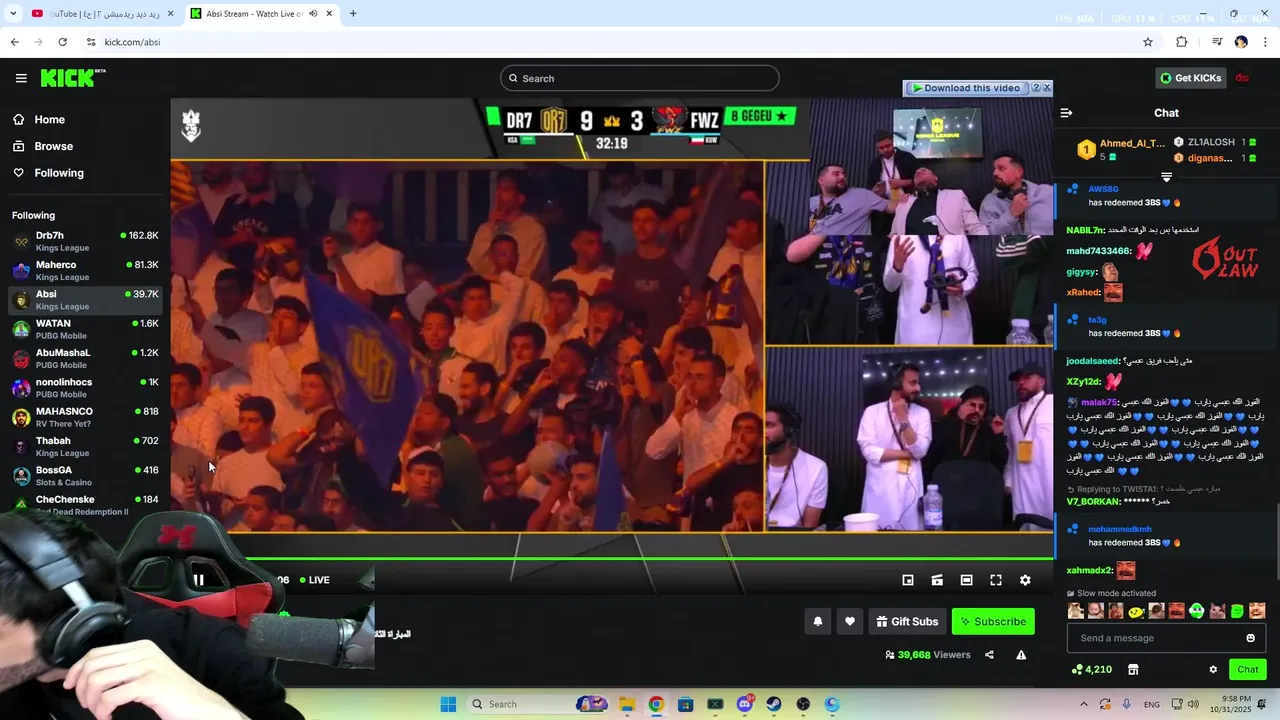
Task: Open Windows Start menu
Action: (x=448, y=704)
